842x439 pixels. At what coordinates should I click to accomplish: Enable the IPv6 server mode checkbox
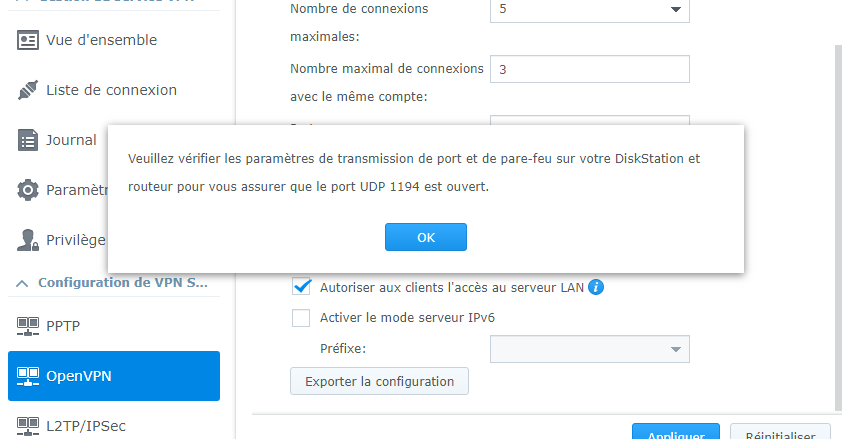301,318
